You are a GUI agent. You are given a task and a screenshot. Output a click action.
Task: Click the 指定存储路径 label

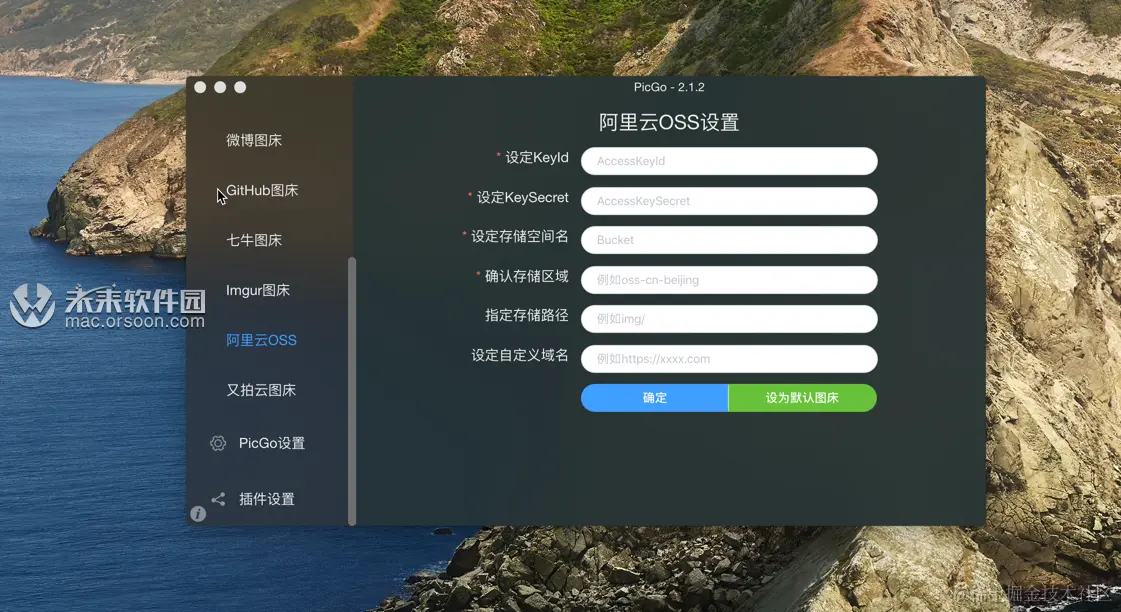pos(527,315)
